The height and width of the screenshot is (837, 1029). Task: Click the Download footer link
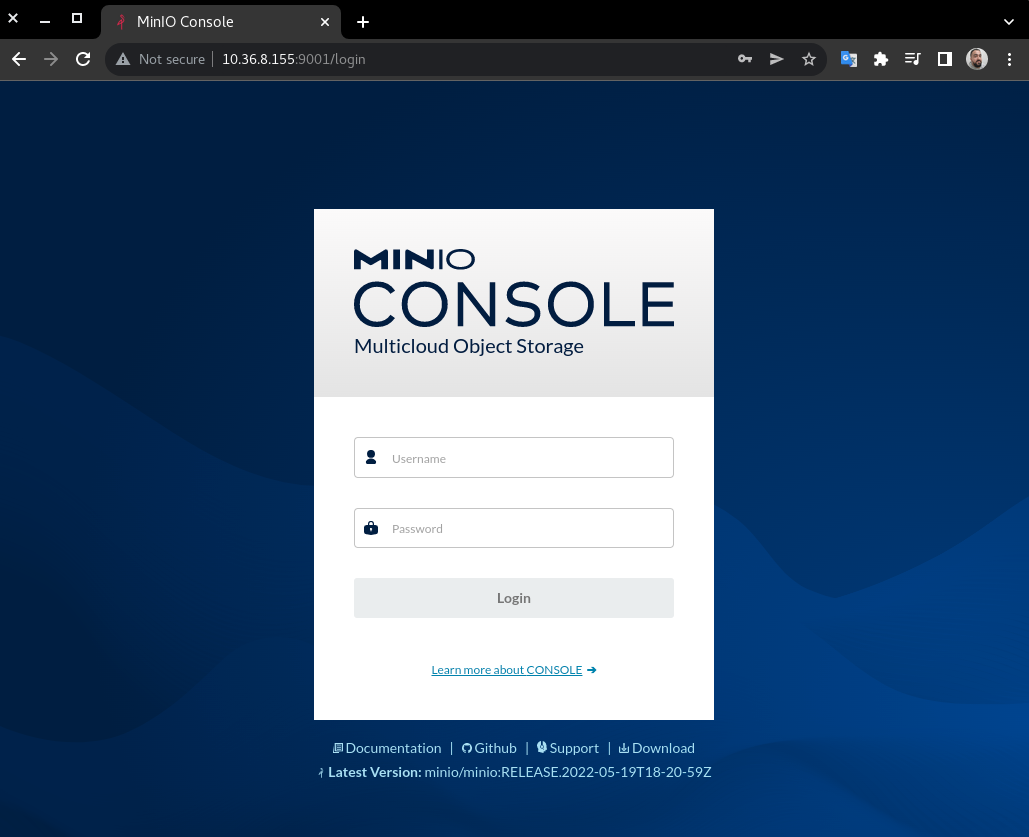pyautogui.click(x=662, y=748)
